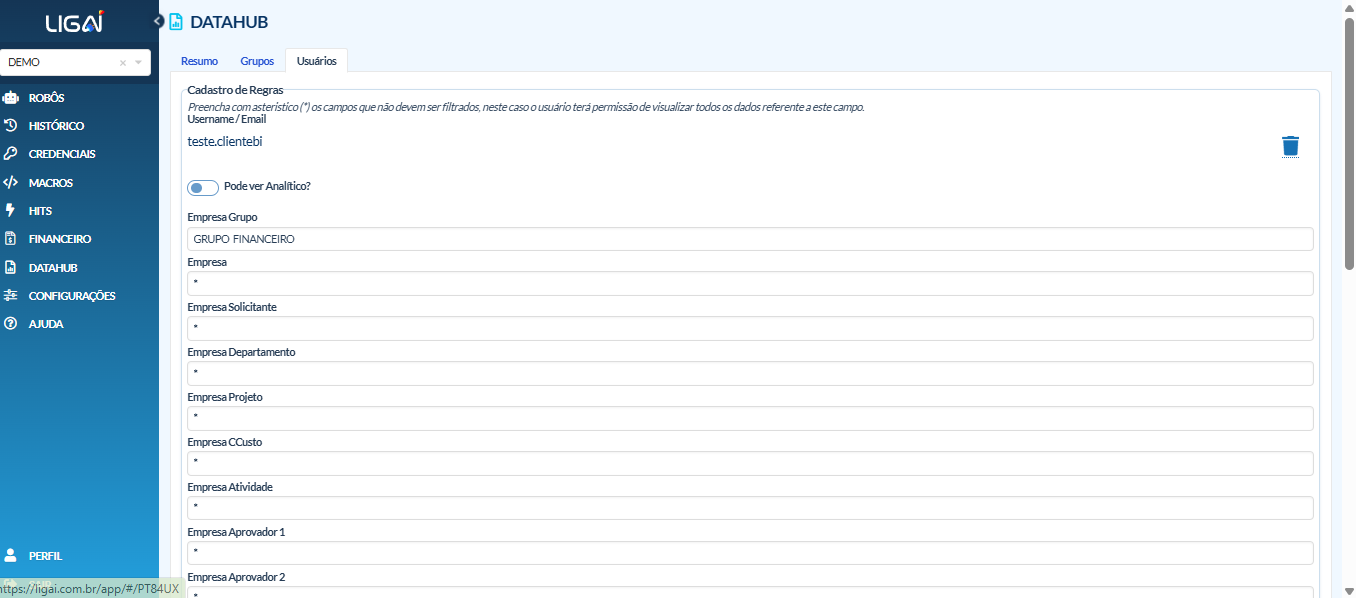The image size is (1356, 598).
Task: Click the Empresa Departamento input field
Action: (x=750, y=374)
